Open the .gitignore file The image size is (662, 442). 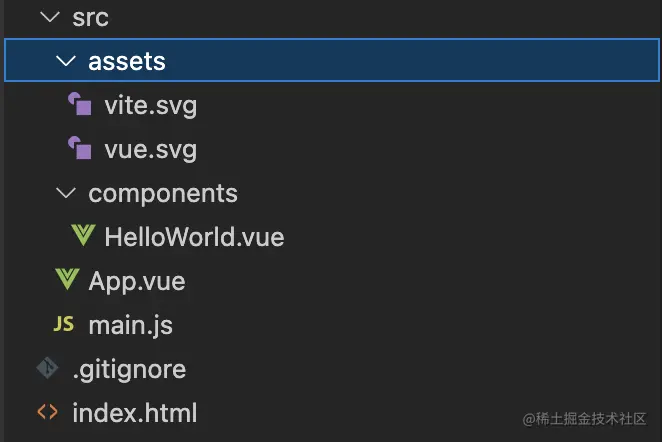point(129,369)
